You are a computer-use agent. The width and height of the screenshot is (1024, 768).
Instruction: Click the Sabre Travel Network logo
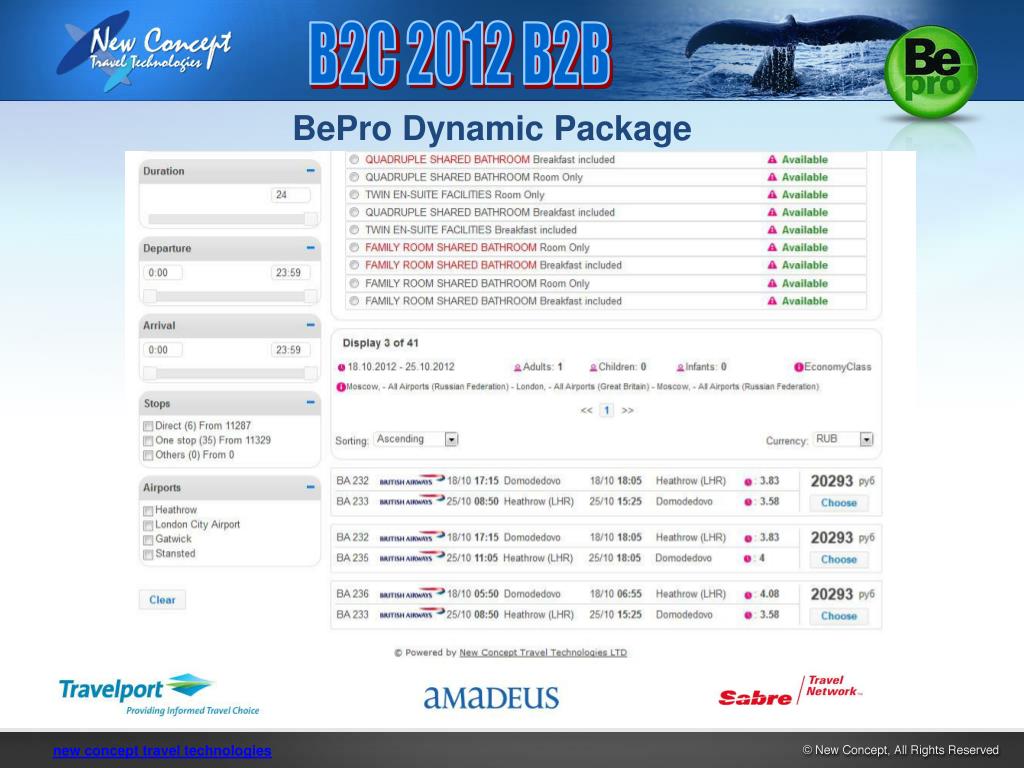click(x=790, y=691)
